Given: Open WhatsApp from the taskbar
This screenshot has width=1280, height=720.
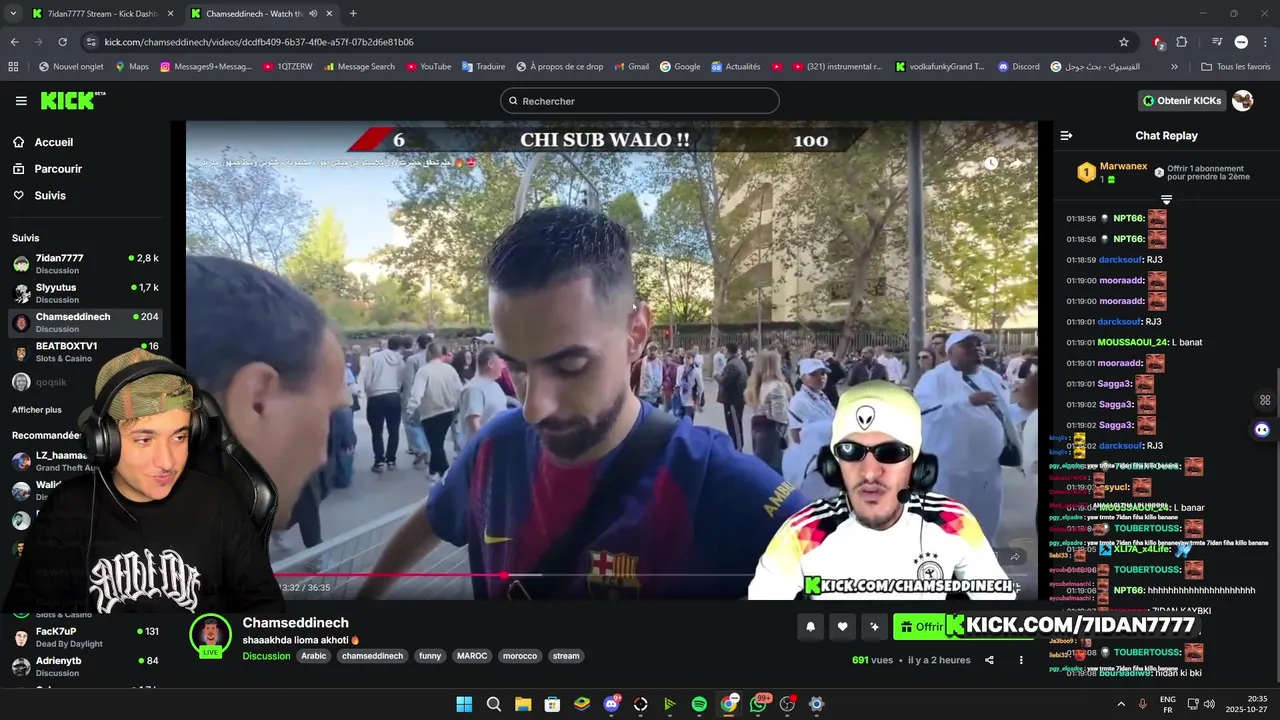Looking at the screenshot, I should 758,704.
